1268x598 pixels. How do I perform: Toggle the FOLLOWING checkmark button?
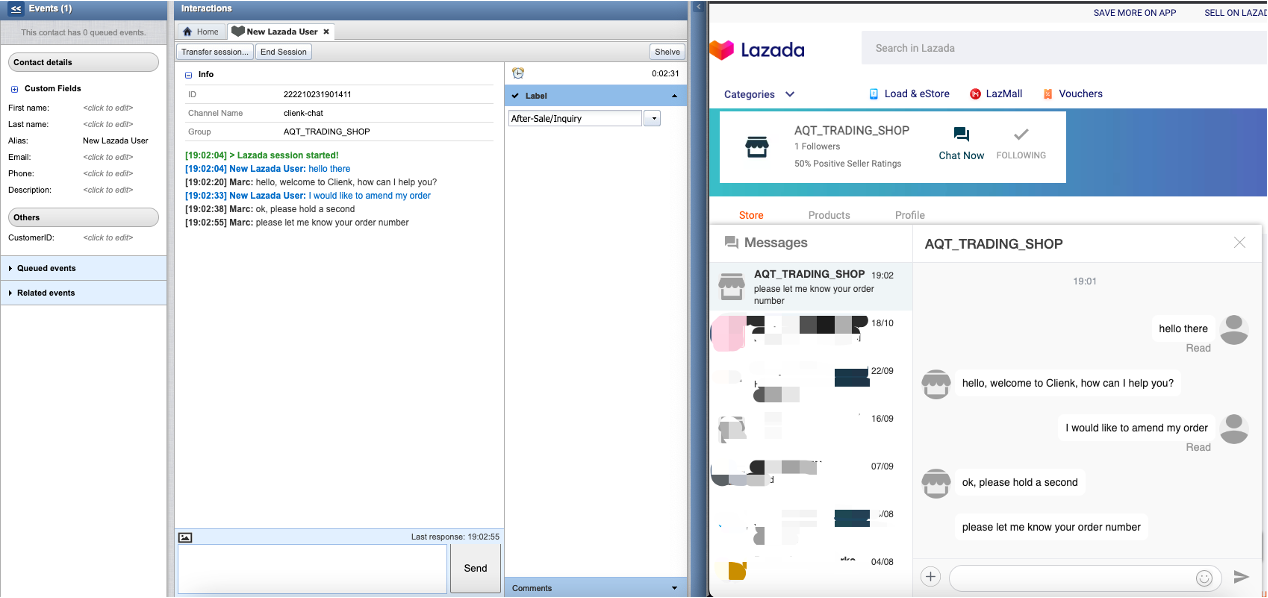tap(1021, 143)
